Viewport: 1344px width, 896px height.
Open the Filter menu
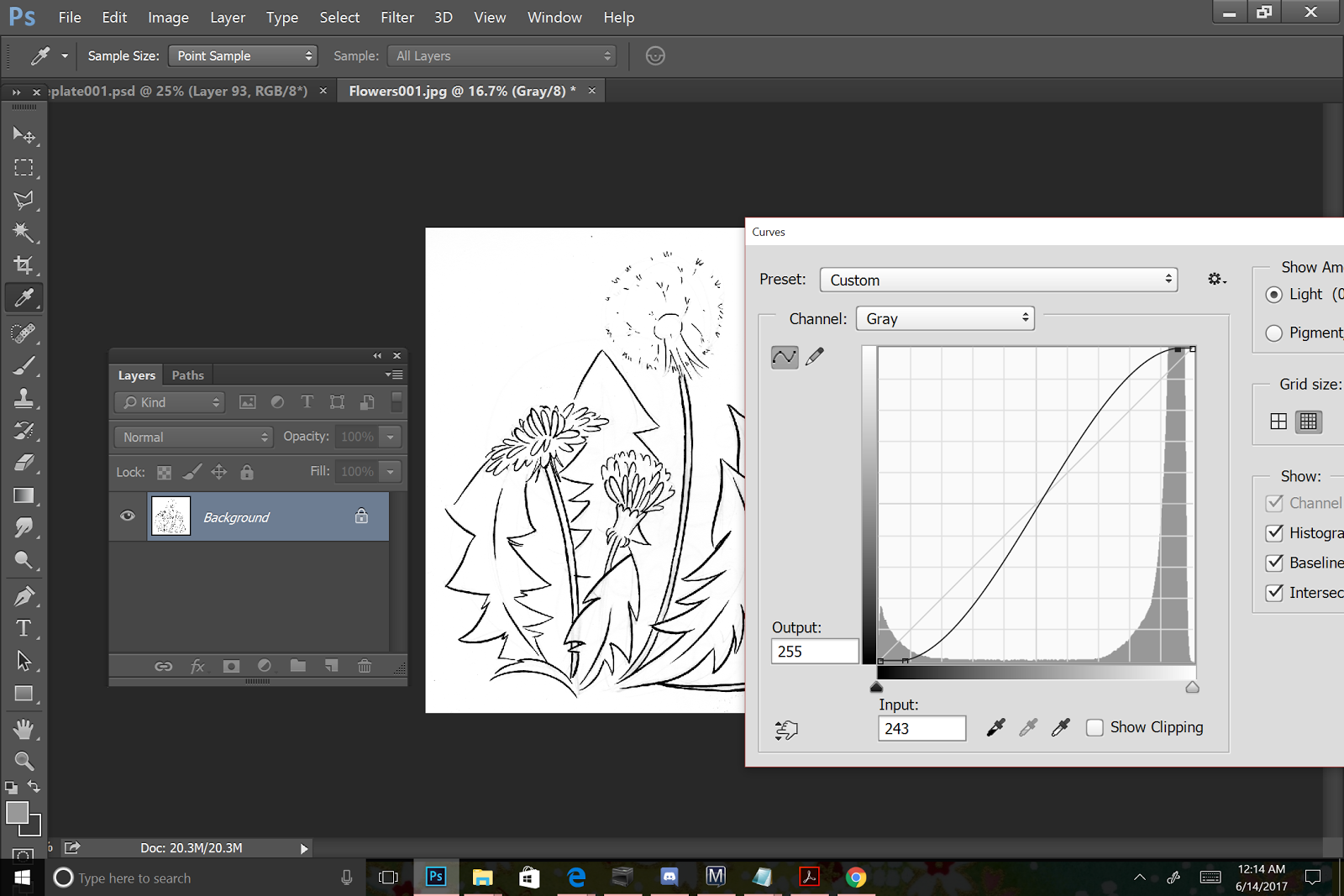[x=396, y=18]
